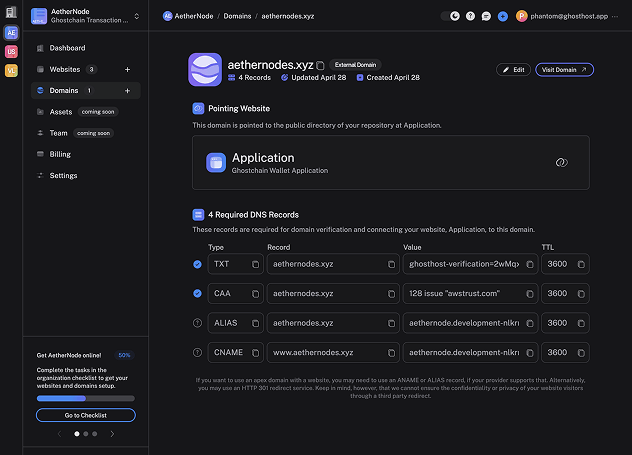Click the ALIAS record pending status icon
The width and height of the screenshot is (632, 455).
click(x=198, y=323)
